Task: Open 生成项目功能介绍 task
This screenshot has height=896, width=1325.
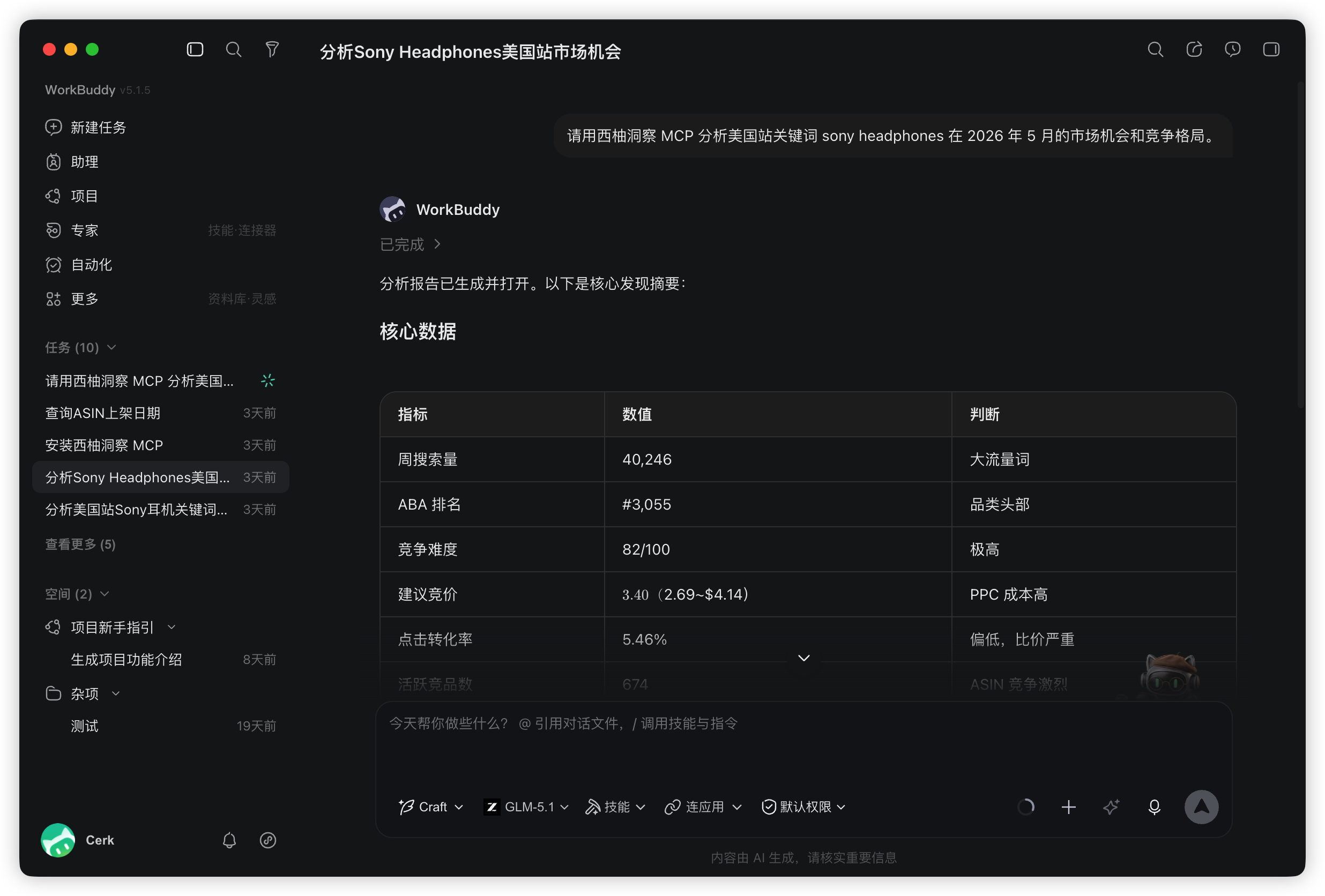Action: tap(161, 660)
